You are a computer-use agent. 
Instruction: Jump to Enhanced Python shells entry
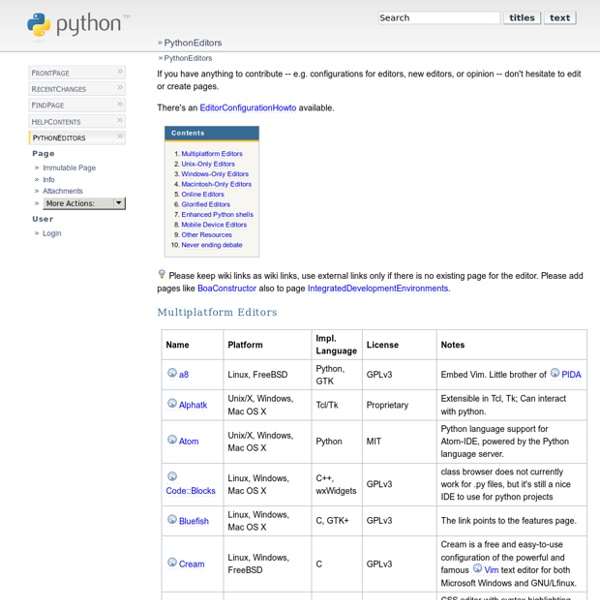coord(217,214)
